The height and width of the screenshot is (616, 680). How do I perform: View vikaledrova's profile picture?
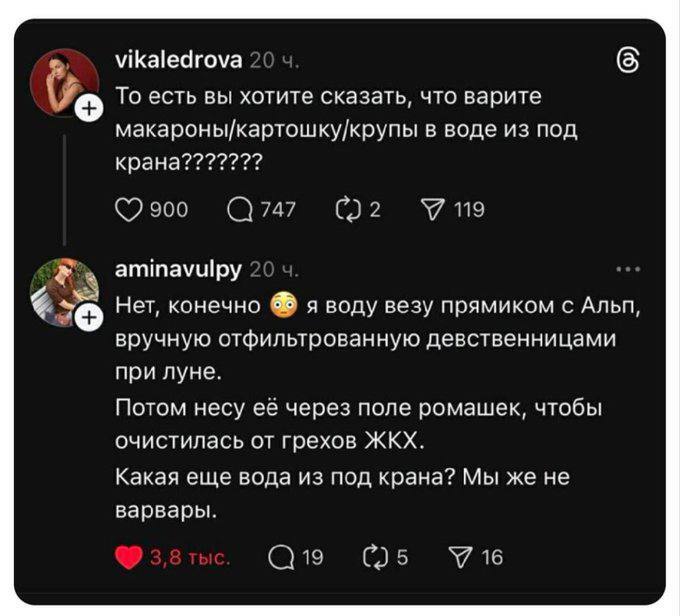pyautogui.click(x=62, y=80)
